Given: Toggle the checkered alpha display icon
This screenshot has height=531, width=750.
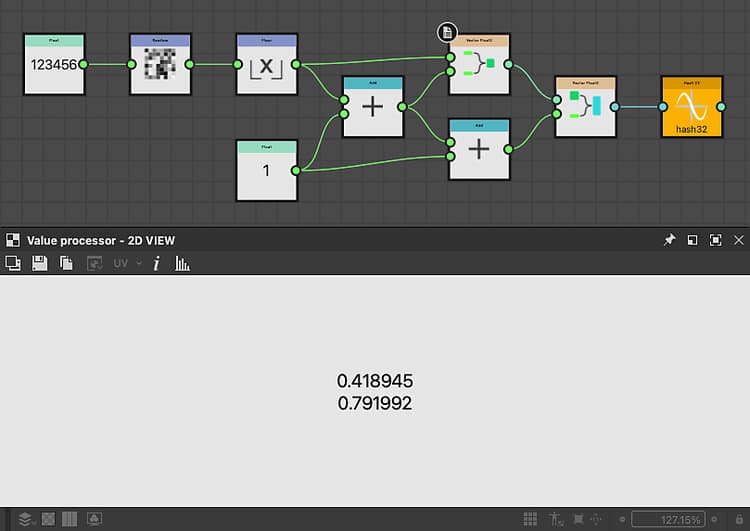Looking at the screenshot, I should point(48,519).
